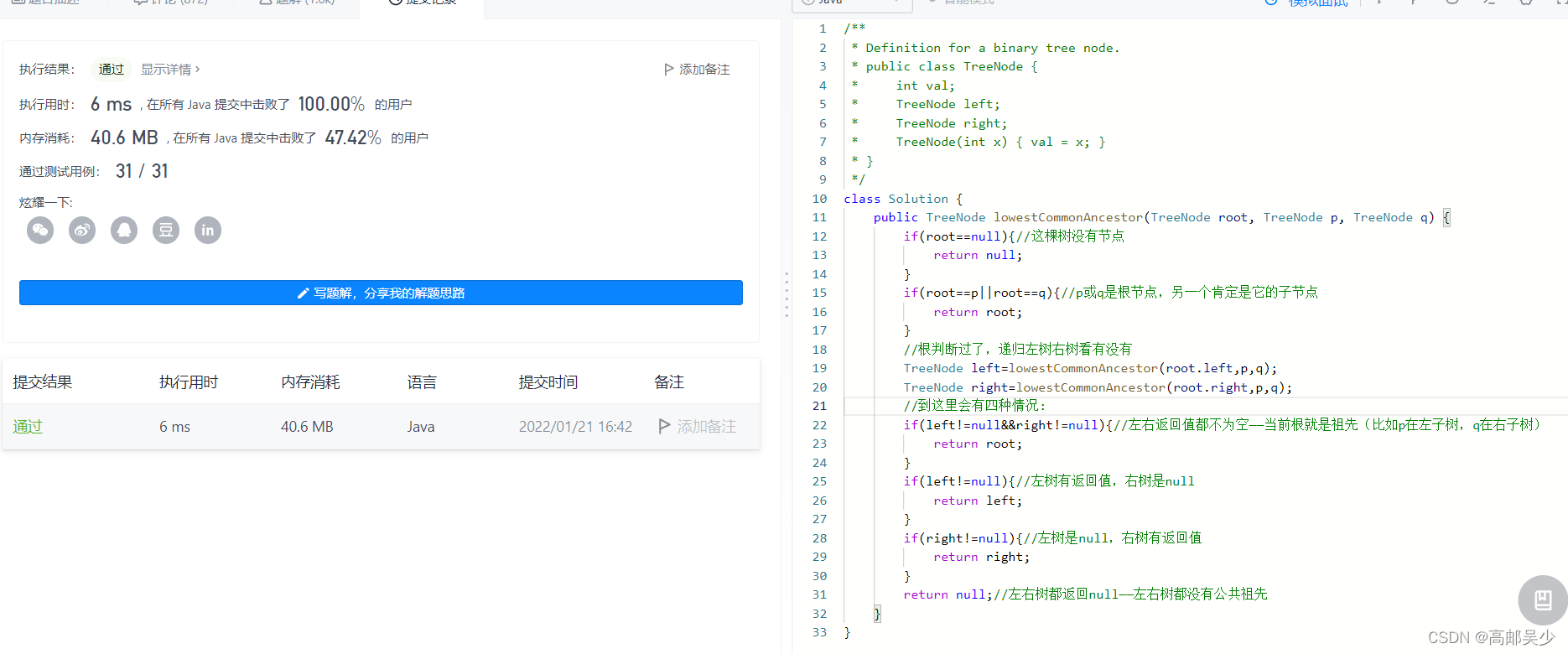Click line number 11 in the editor gutter
This screenshot has height=654, width=1568.
(819, 217)
